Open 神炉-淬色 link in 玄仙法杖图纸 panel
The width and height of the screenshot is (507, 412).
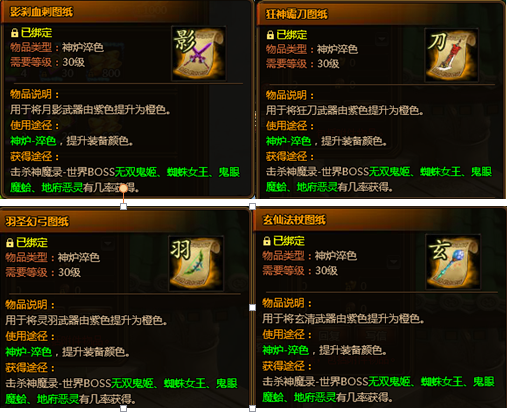[286, 350]
